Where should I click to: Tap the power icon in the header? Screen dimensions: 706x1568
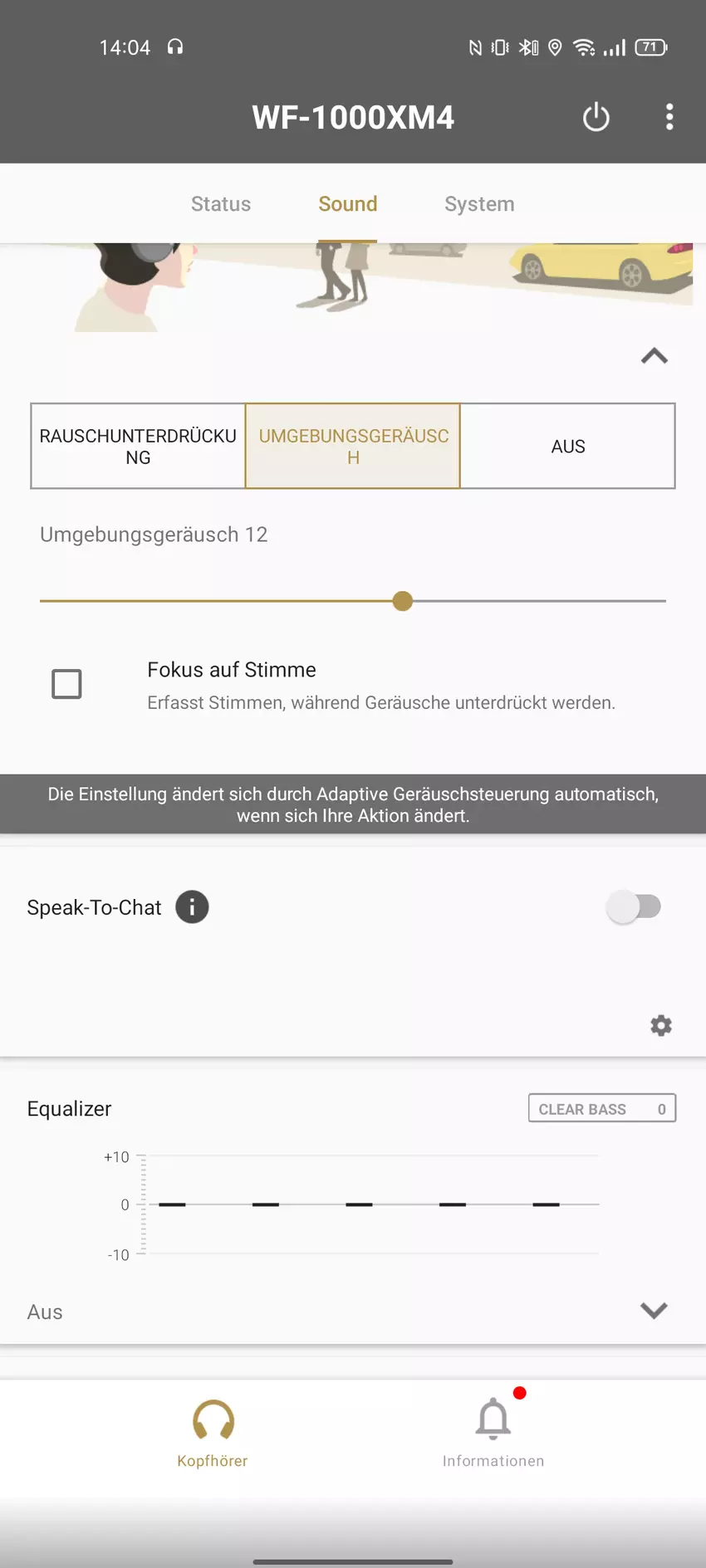596,117
